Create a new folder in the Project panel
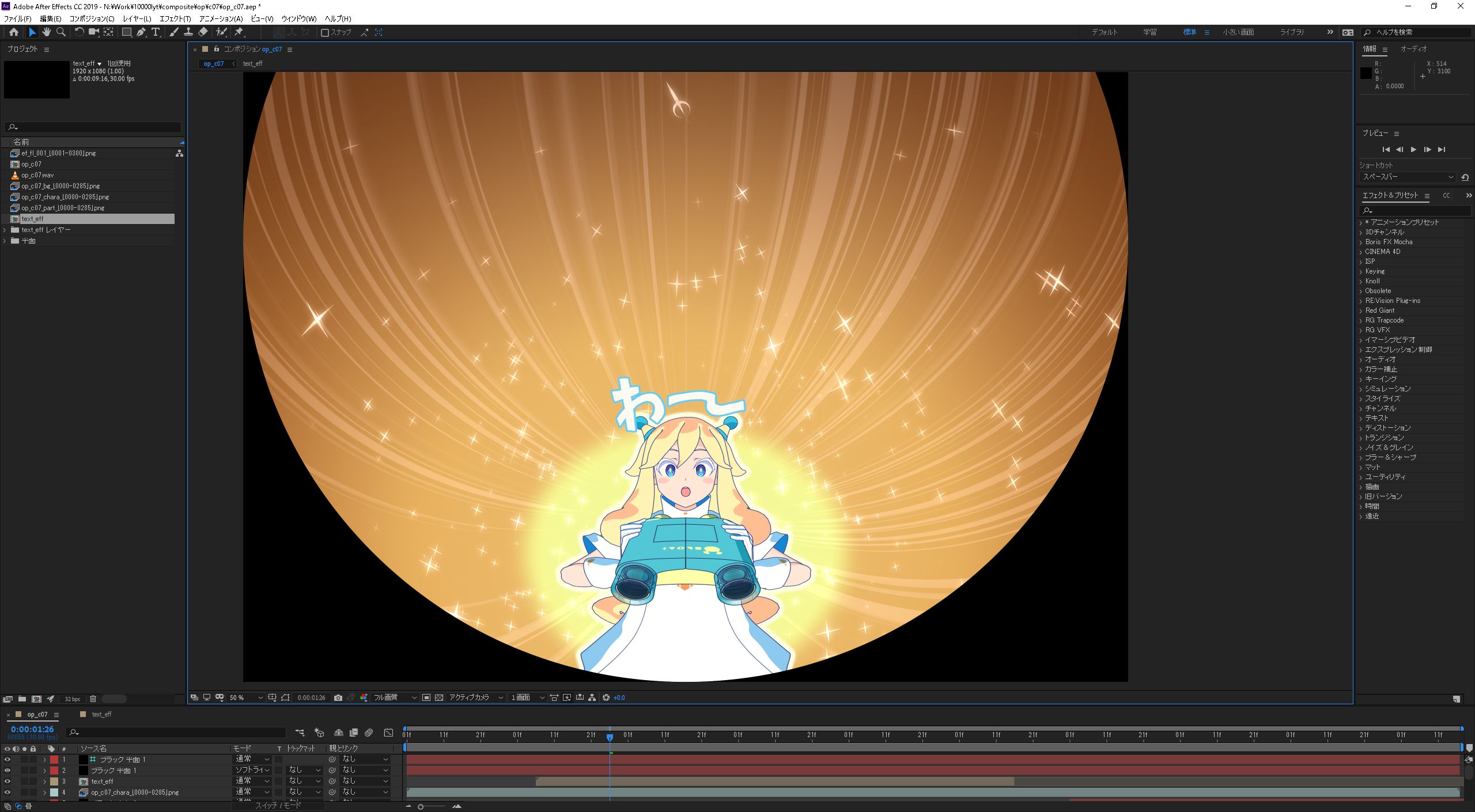 (22, 699)
